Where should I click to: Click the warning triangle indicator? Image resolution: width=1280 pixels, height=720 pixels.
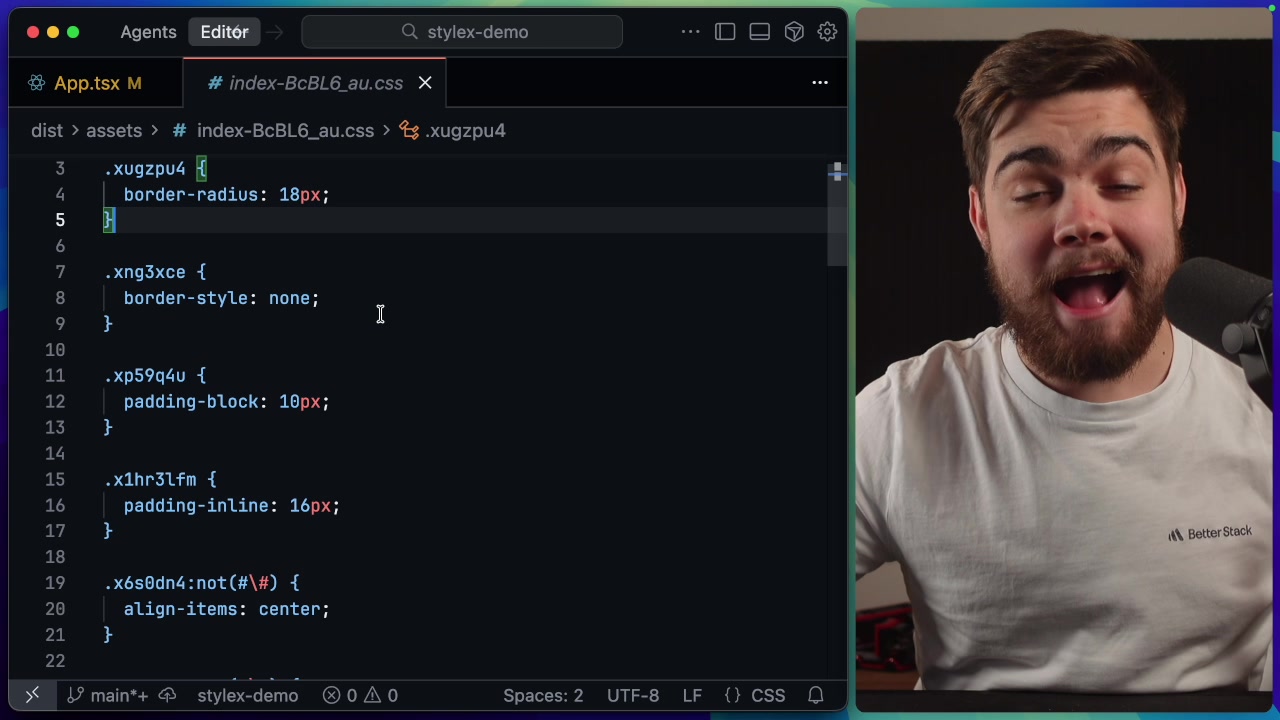click(374, 695)
